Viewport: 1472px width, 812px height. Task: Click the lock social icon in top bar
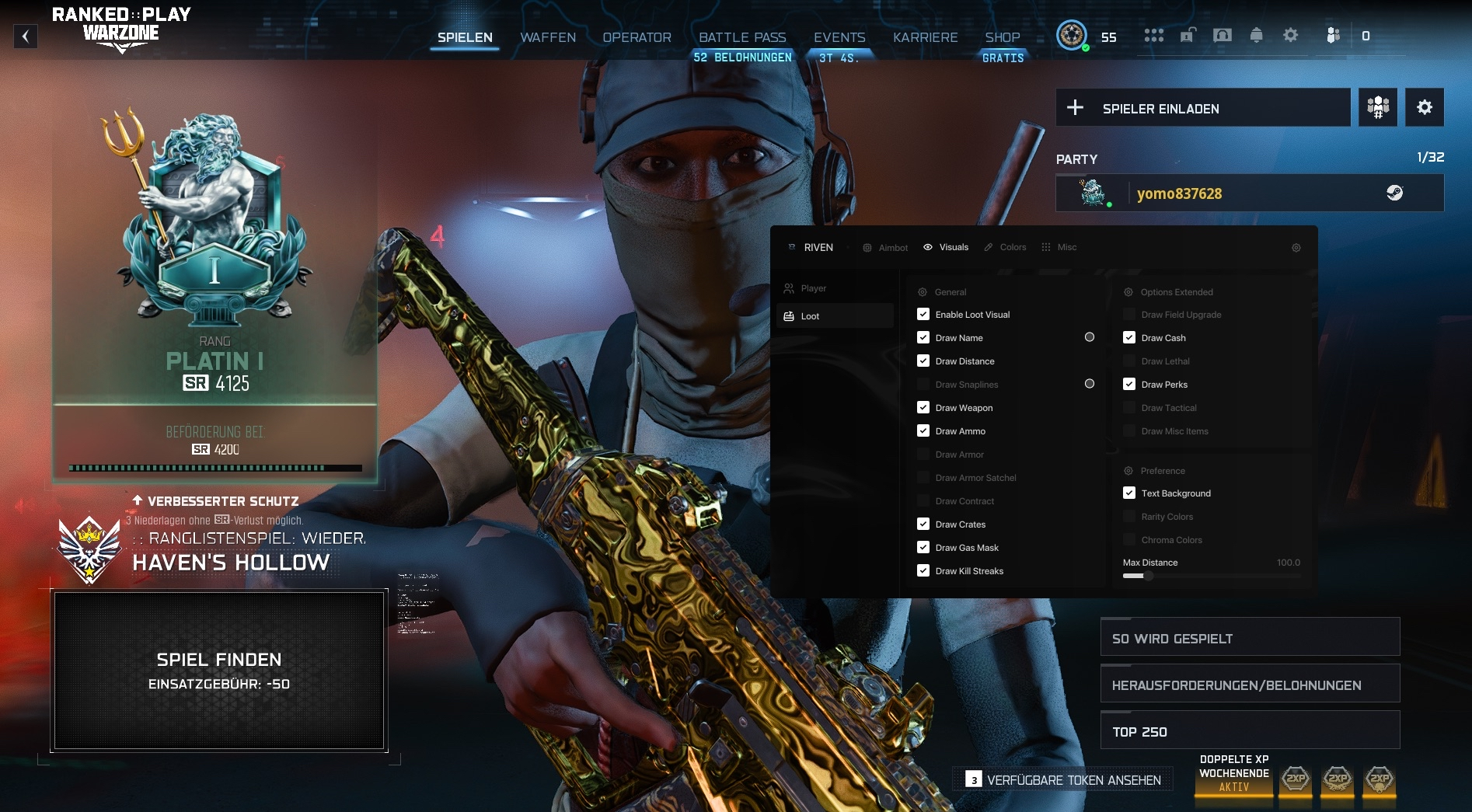point(1188,36)
